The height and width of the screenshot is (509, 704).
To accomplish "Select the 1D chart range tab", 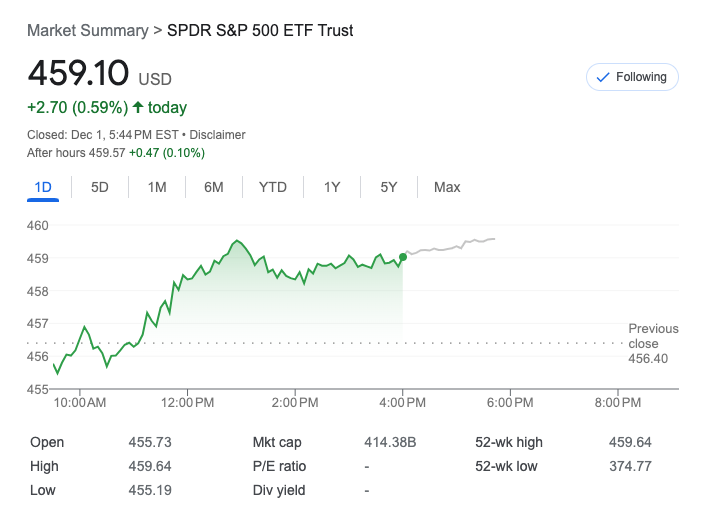I will click(x=43, y=187).
